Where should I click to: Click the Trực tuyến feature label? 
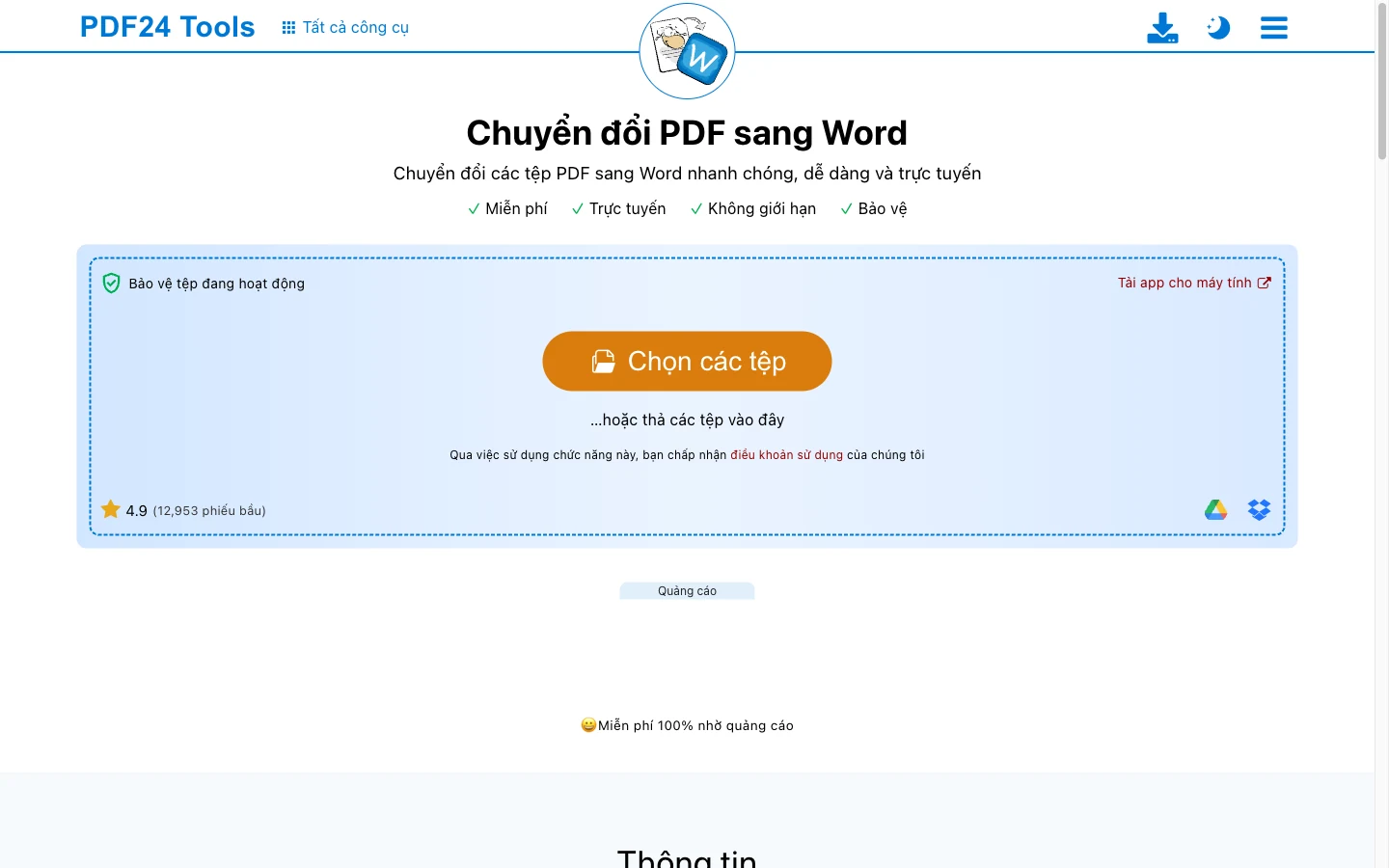tap(618, 208)
